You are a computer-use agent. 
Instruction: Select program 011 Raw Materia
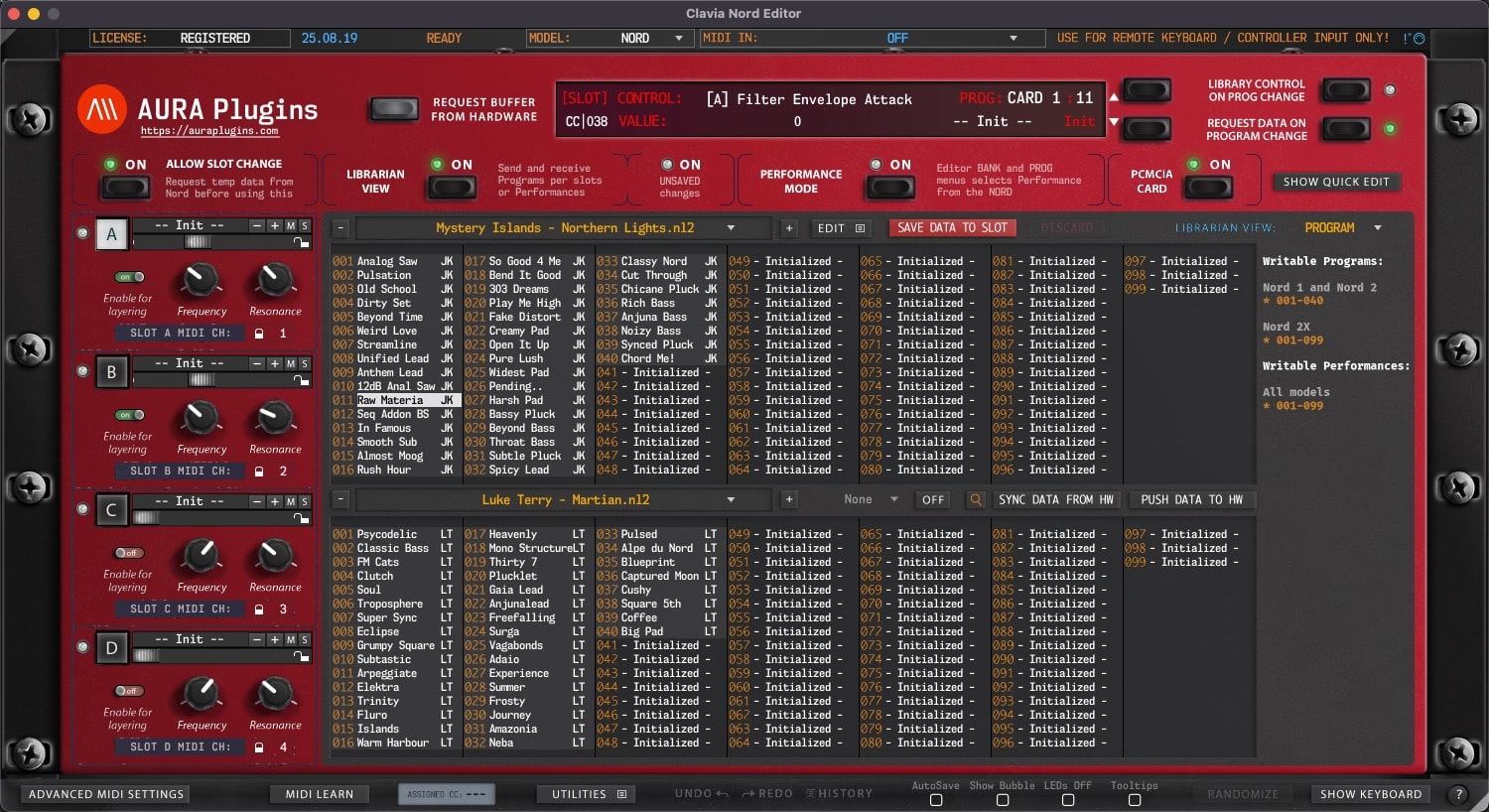tap(395, 400)
